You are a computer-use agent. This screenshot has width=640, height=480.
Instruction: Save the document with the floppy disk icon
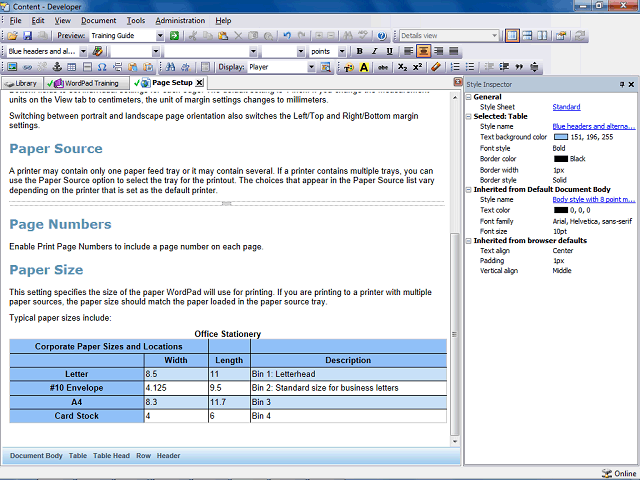pos(27,36)
